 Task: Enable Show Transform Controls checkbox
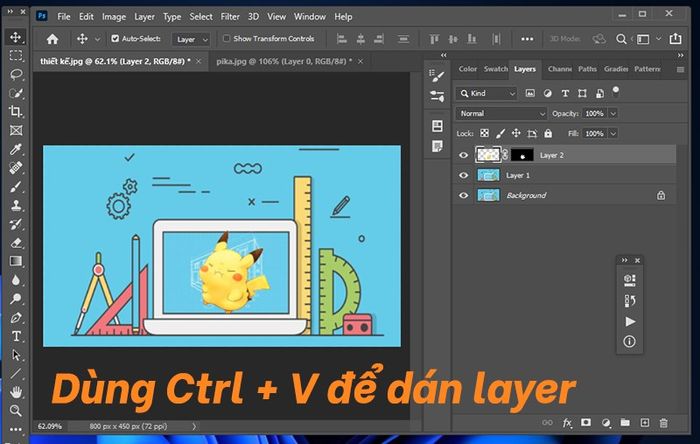226,38
